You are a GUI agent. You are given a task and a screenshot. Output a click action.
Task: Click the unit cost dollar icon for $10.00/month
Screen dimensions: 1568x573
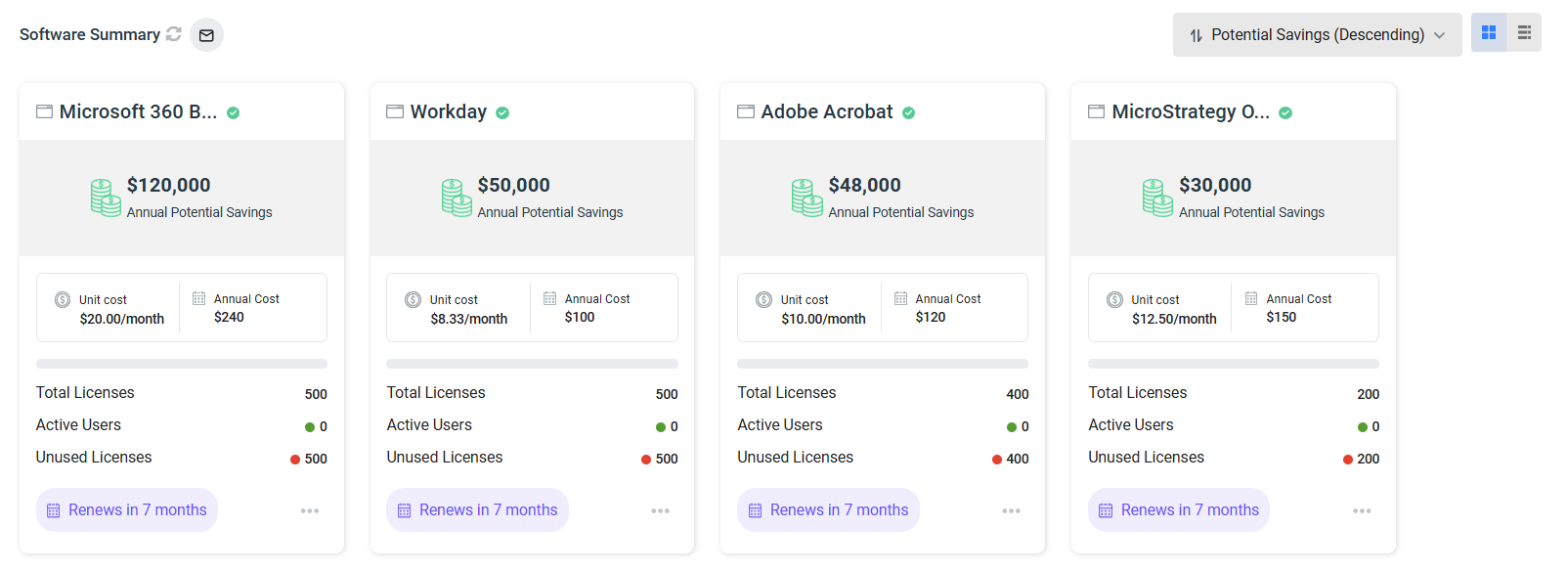tap(764, 299)
